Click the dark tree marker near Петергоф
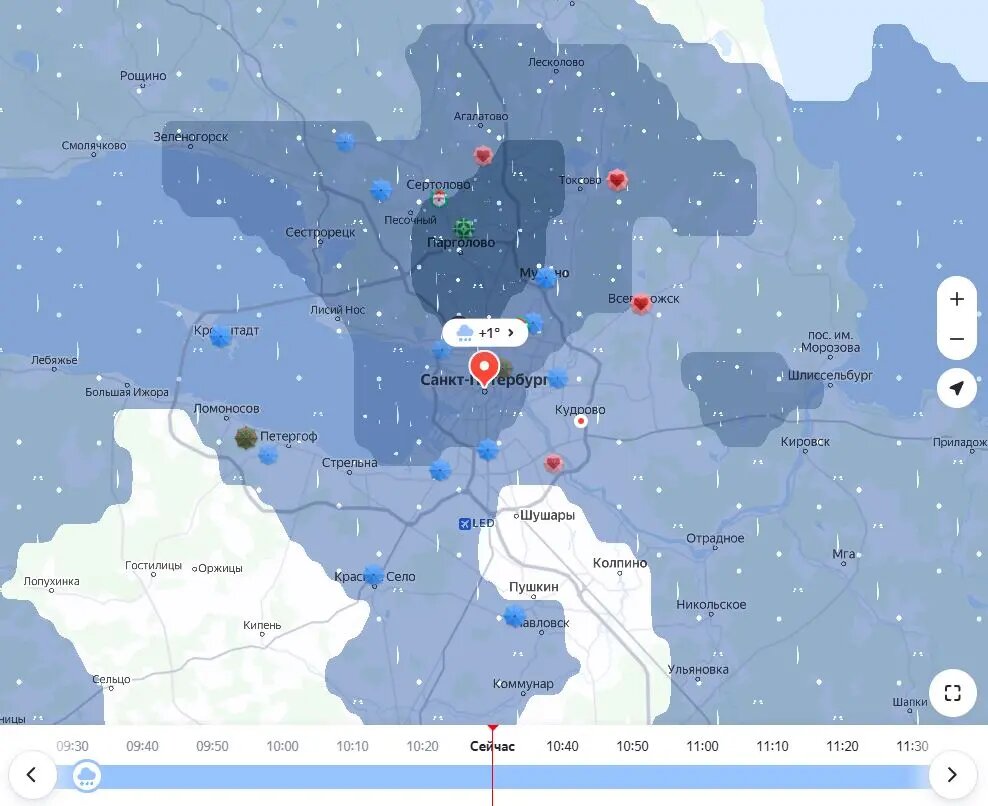 click(x=246, y=437)
